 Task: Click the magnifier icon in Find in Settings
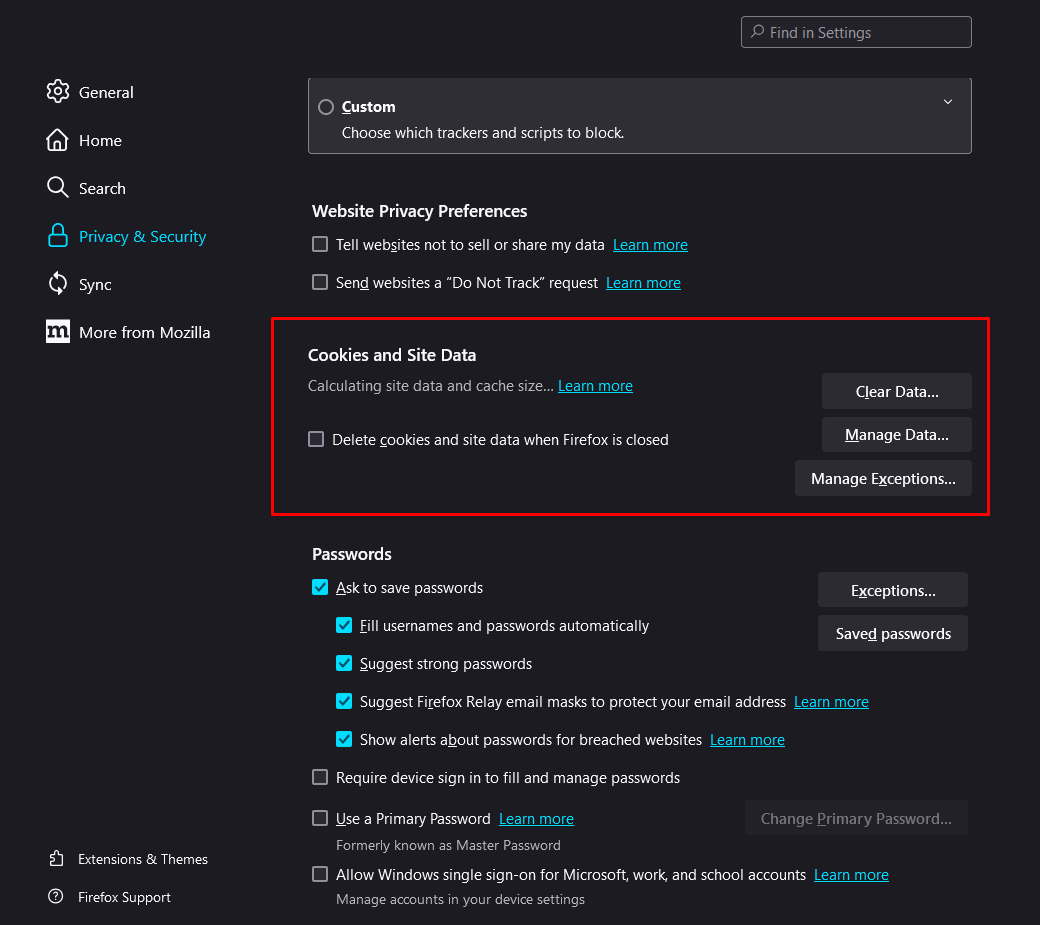757,32
